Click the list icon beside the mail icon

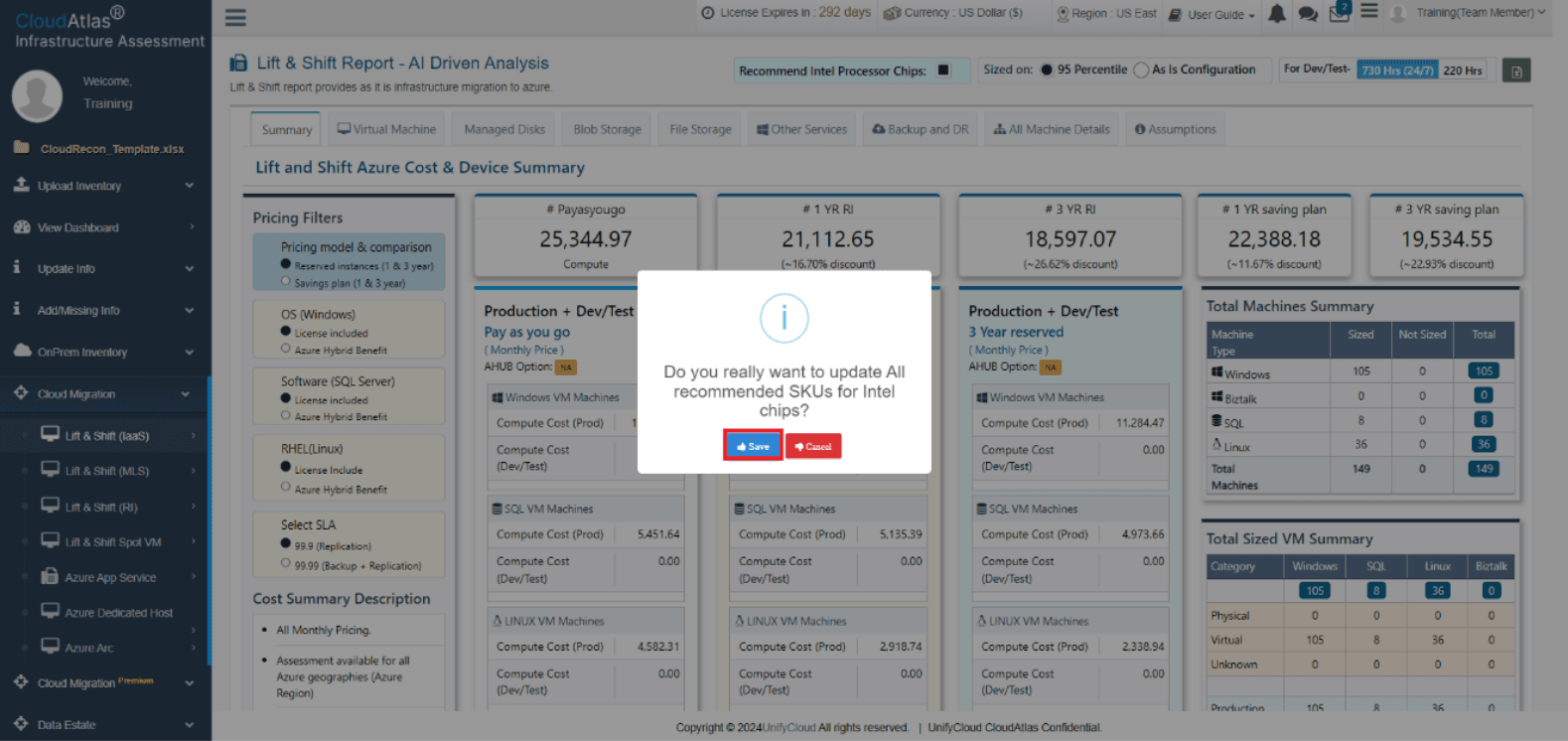pos(1368,11)
